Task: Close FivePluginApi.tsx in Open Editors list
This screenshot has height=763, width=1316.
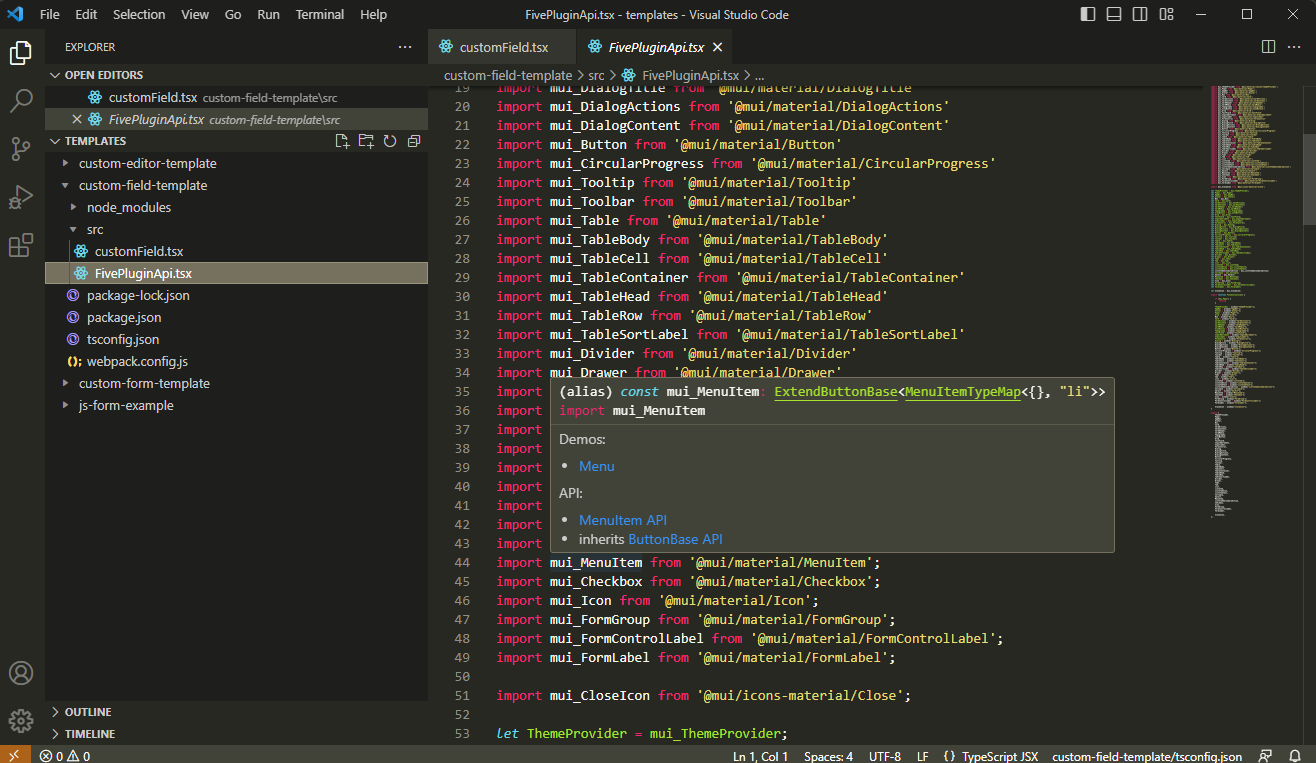Action: click(x=77, y=119)
